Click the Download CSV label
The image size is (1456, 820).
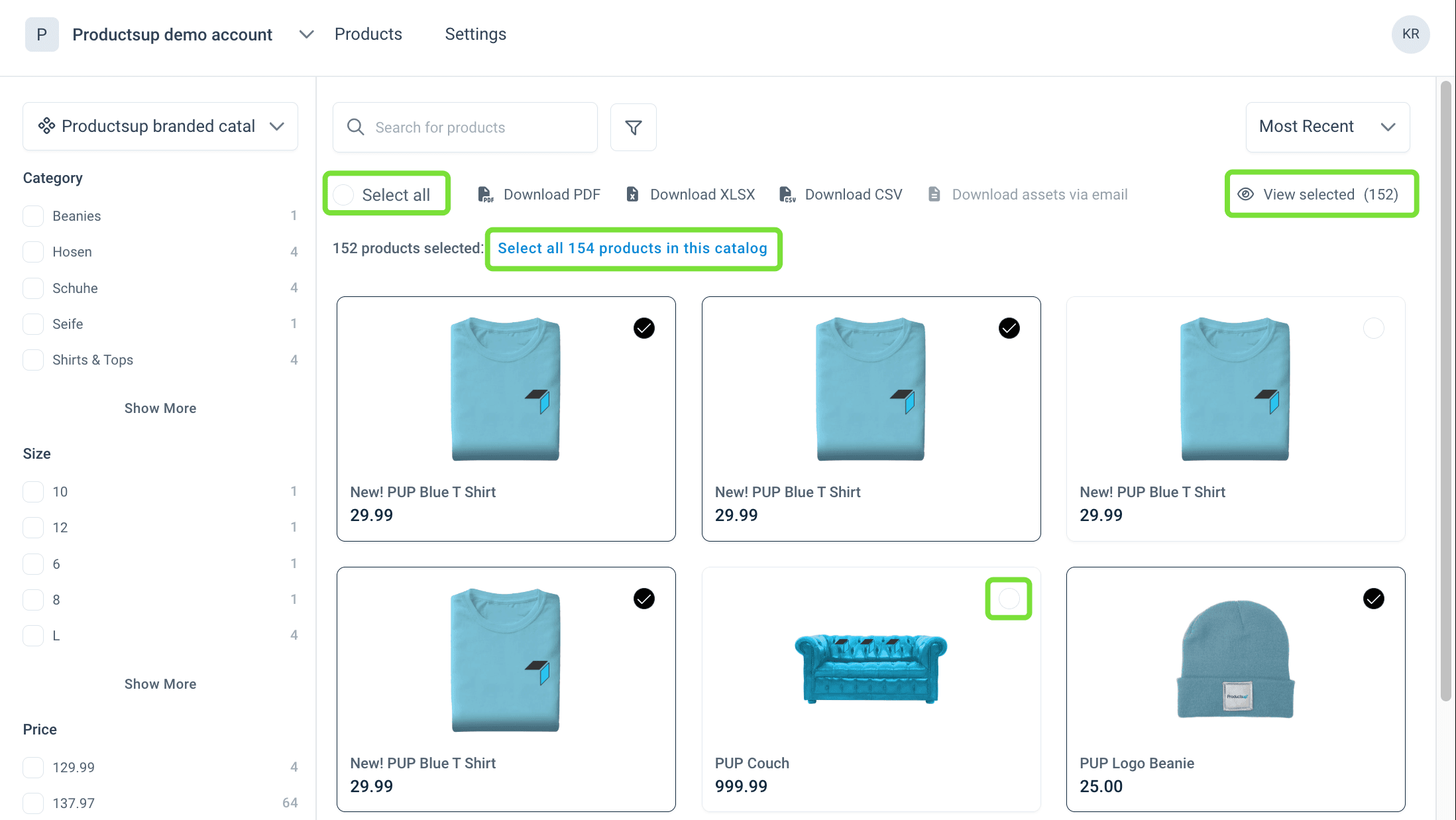(x=854, y=194)
